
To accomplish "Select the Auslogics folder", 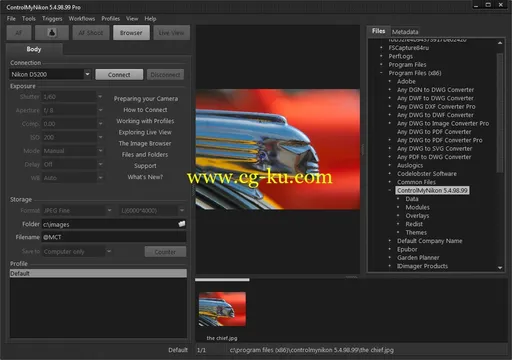I will [410, 165].
